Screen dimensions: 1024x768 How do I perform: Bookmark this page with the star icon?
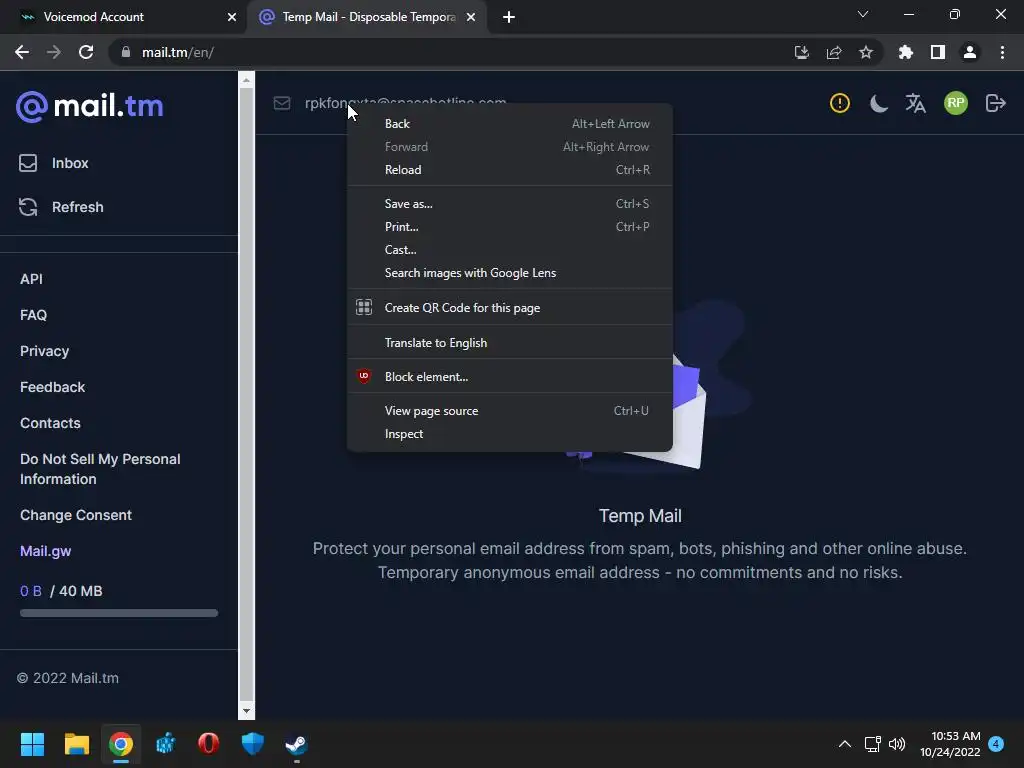(x=866, y=52)
